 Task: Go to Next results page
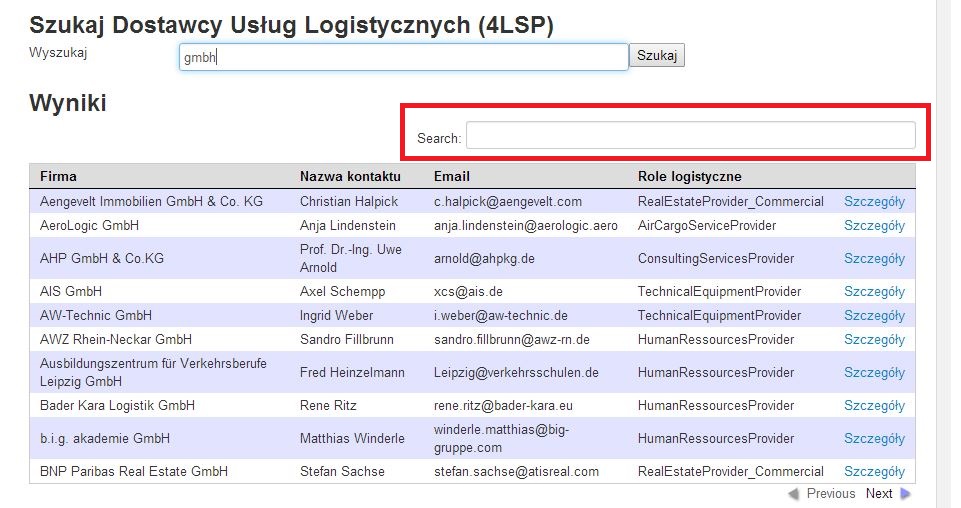coord(879,493)
